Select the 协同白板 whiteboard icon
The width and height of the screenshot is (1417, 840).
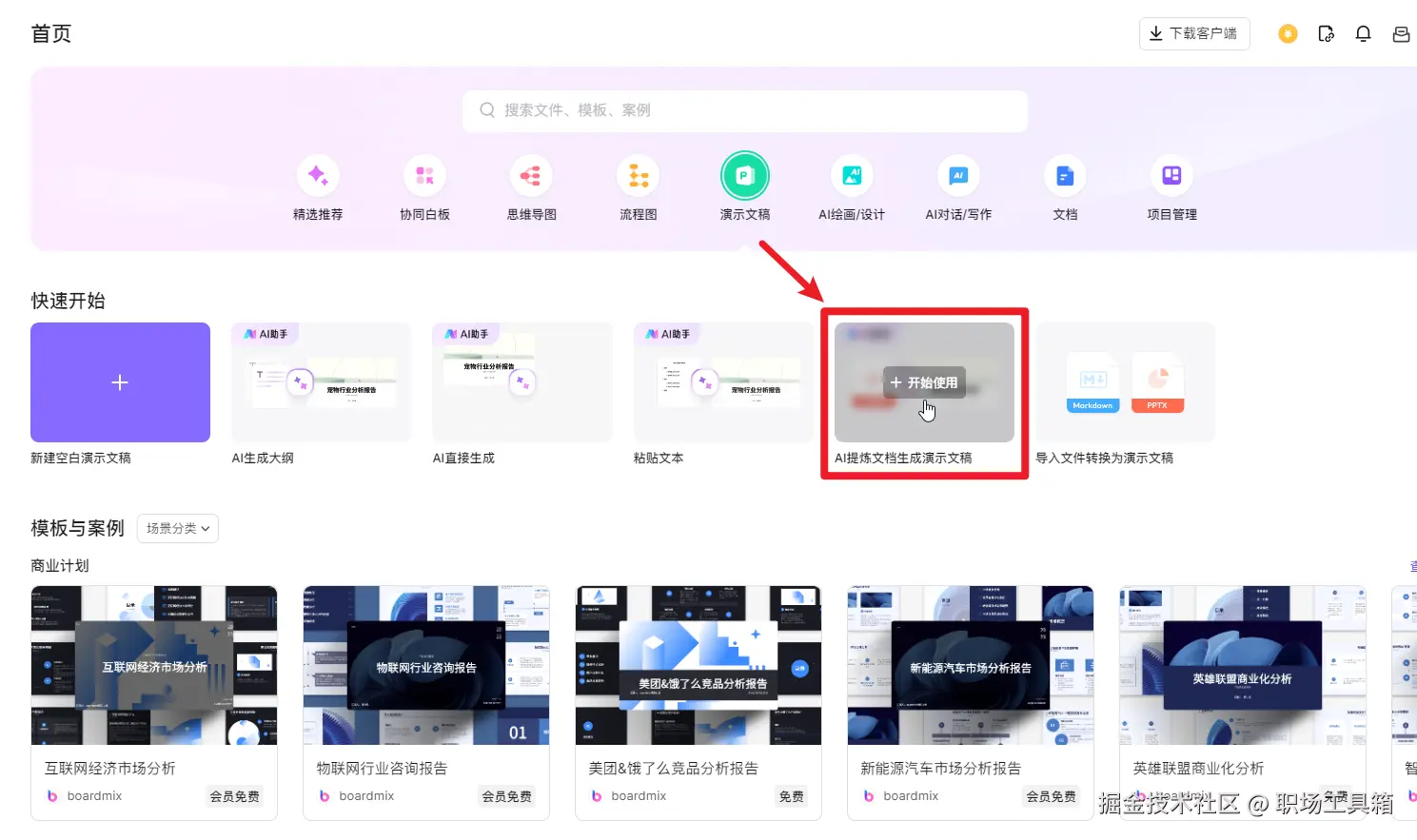coord(424,176)
